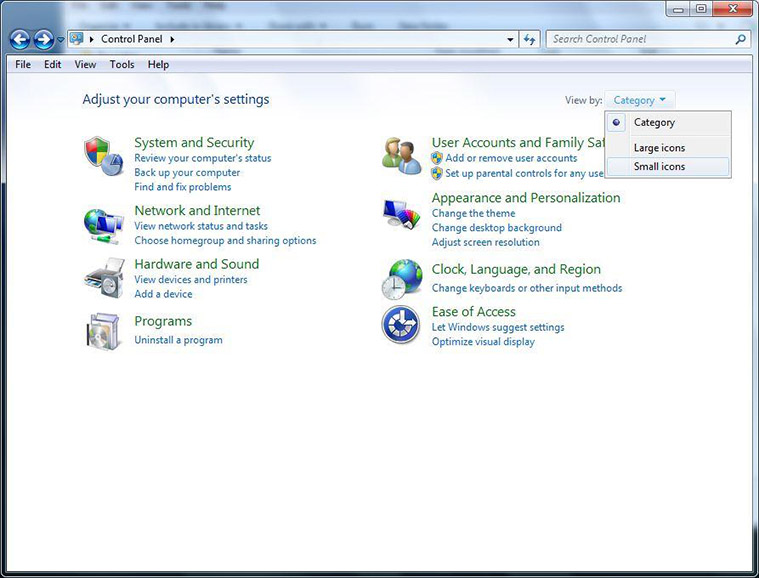Open the File menu
This screenshot has height=578, width=759.
tap(23, 64)
